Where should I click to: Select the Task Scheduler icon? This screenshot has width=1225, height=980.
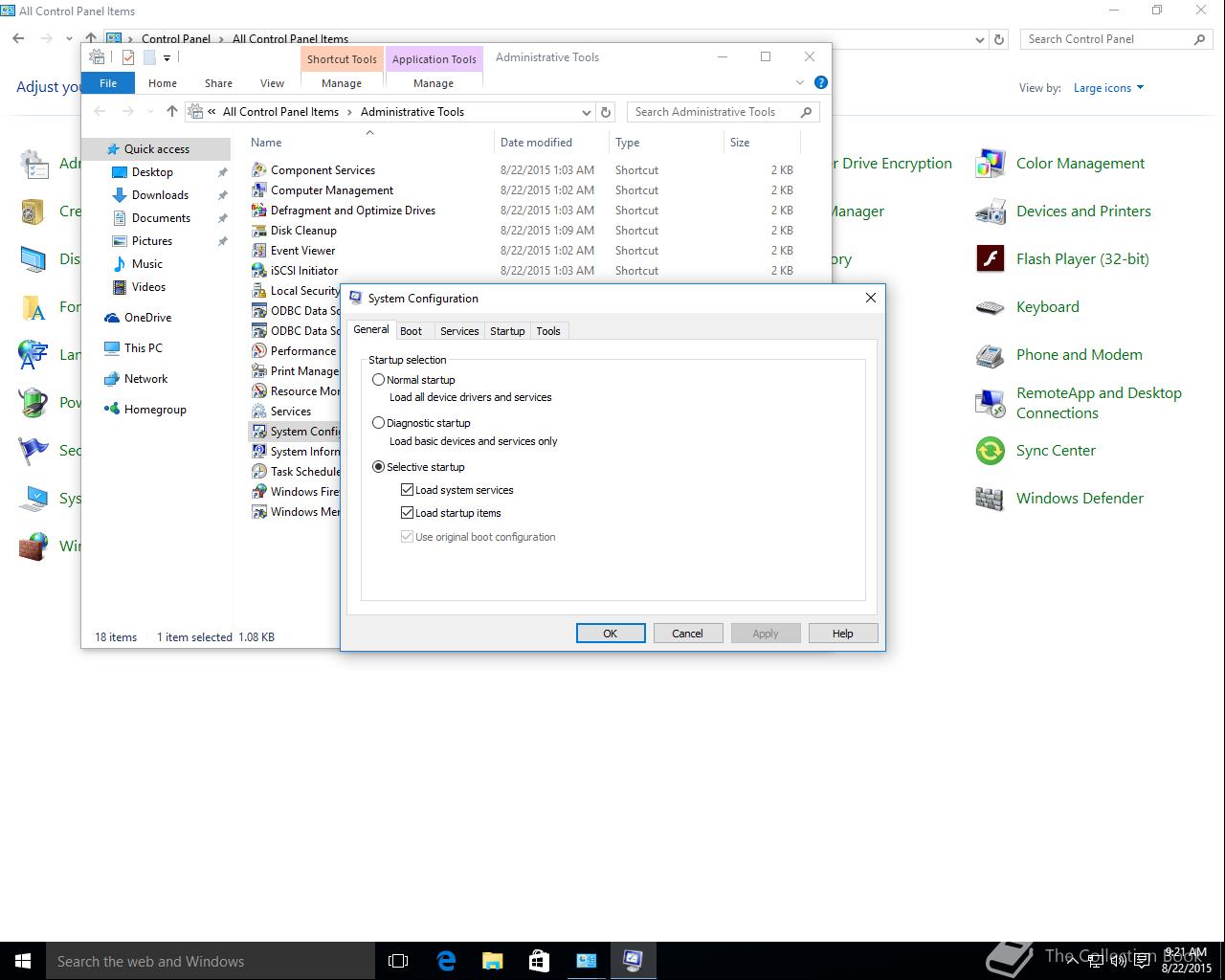tap(258, 472)
